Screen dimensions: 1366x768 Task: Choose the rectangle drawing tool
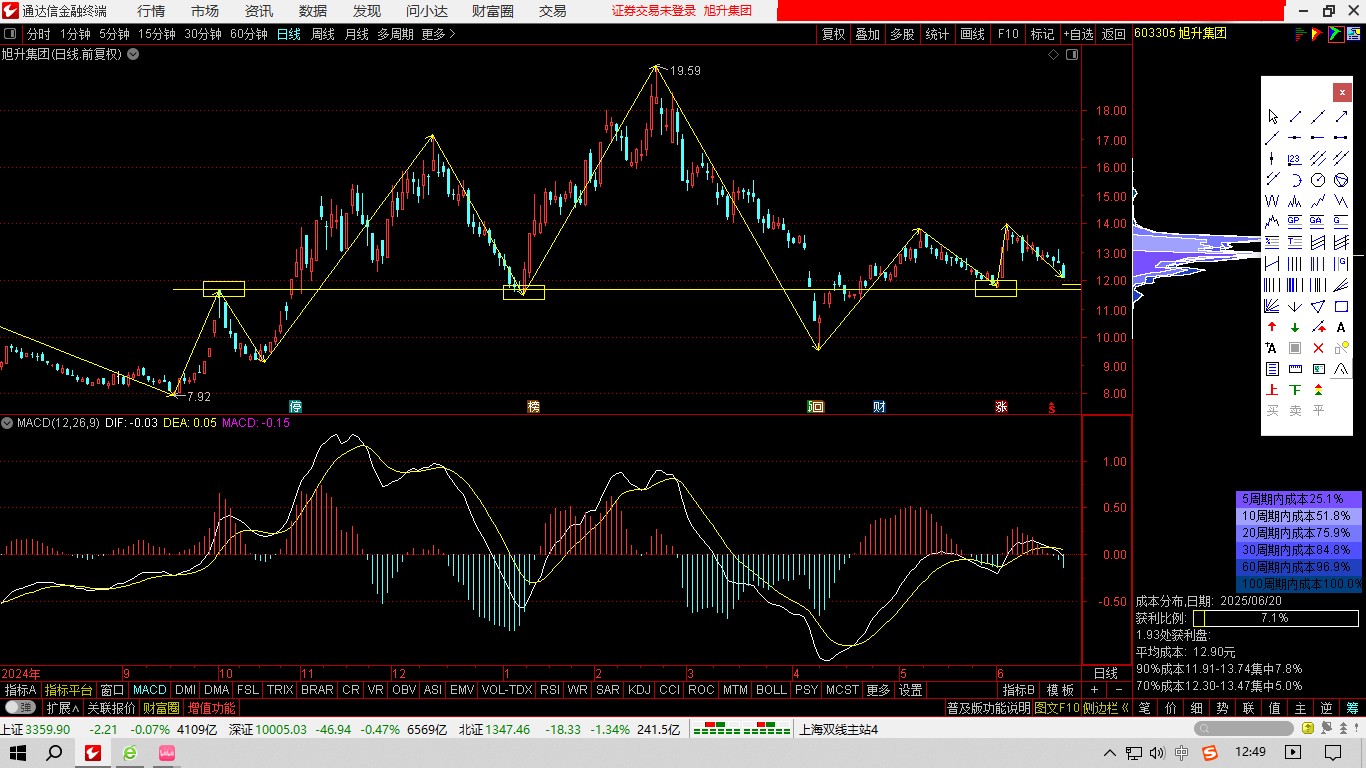(1341, 306)
